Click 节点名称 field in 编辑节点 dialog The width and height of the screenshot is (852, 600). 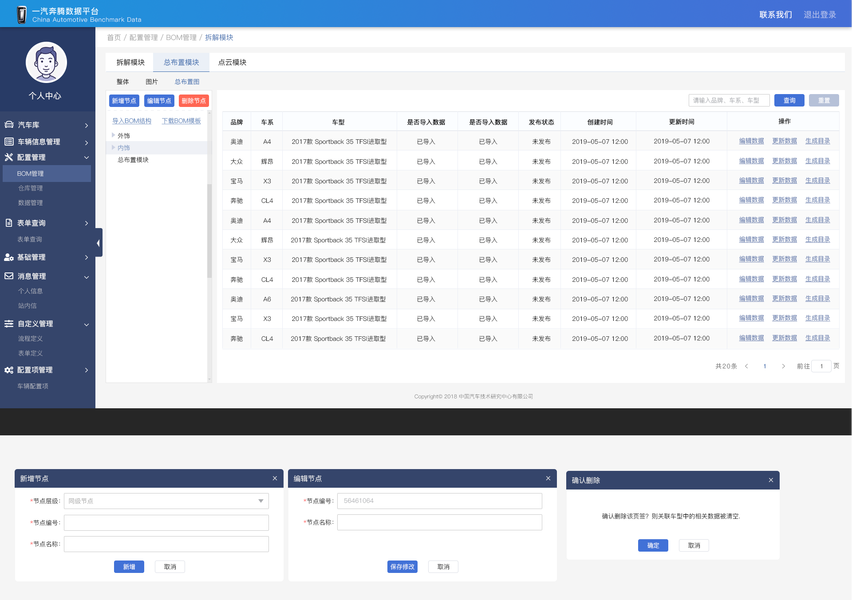(440, 522)
